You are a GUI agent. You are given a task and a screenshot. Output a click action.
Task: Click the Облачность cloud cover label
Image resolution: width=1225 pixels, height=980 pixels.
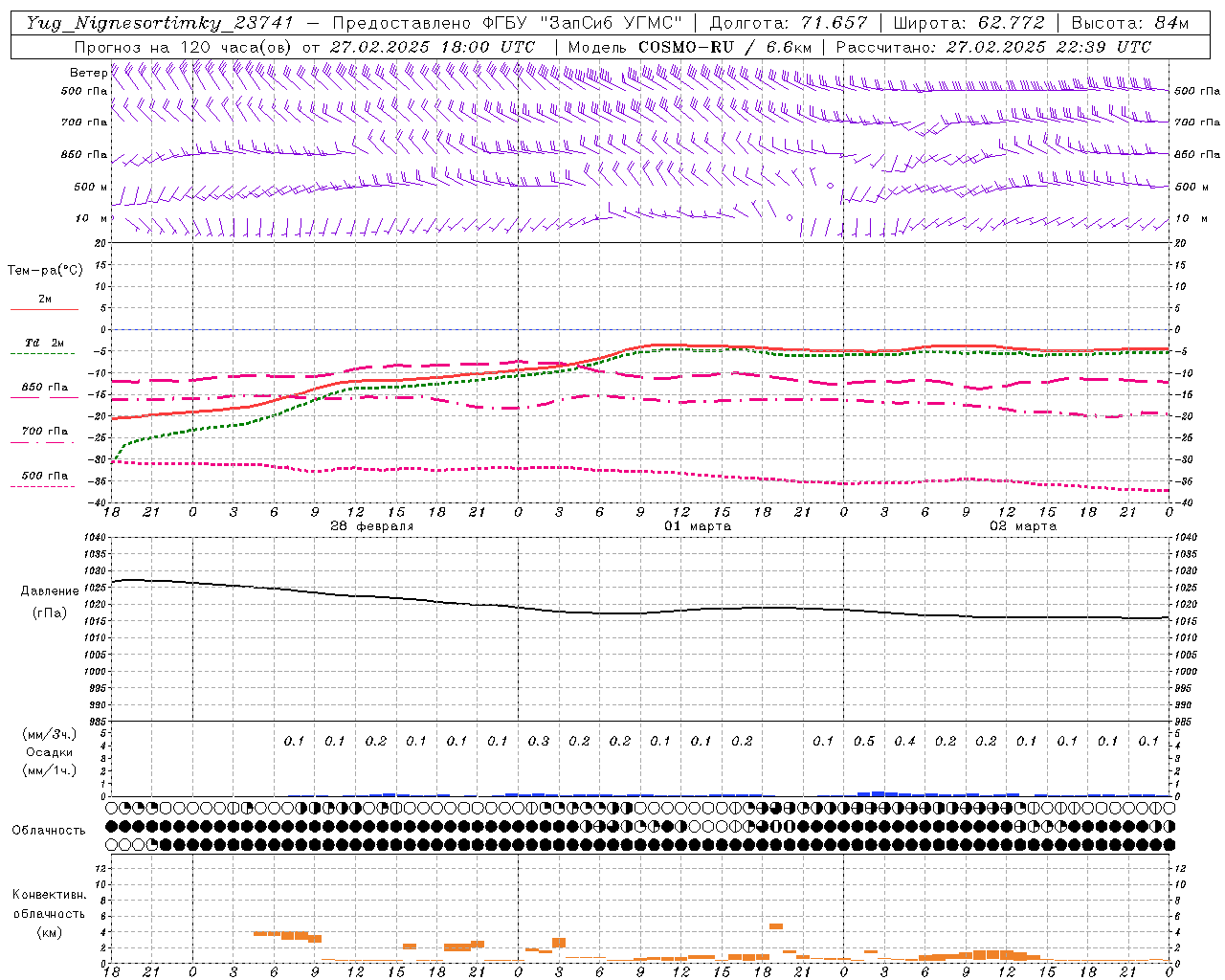click(48, 830)
